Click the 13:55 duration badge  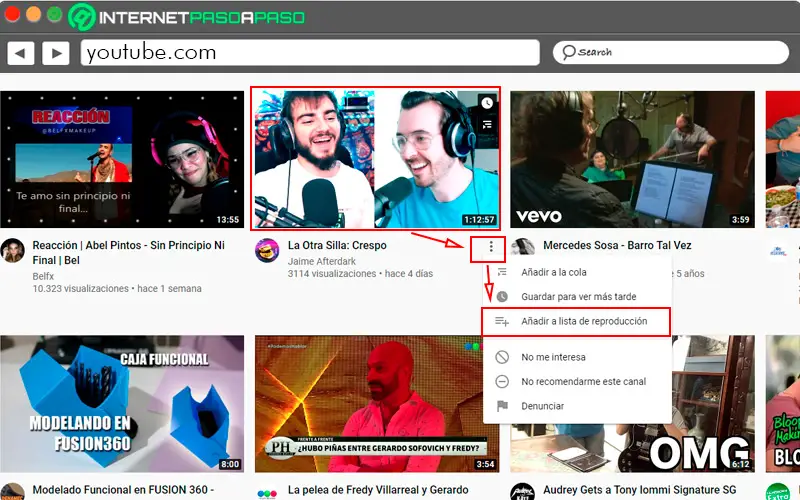(x=228, y=220)
